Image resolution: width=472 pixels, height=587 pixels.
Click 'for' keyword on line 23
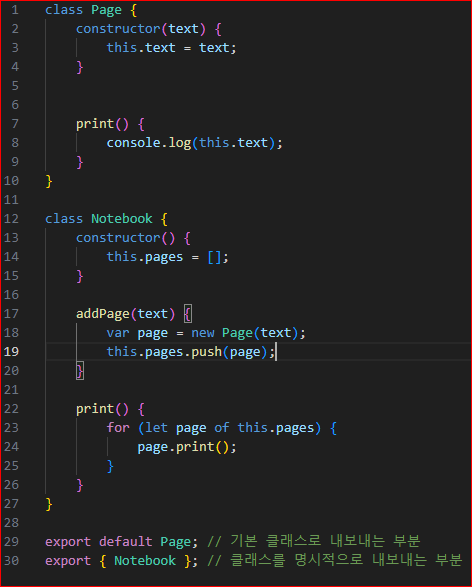coord(118,428)
